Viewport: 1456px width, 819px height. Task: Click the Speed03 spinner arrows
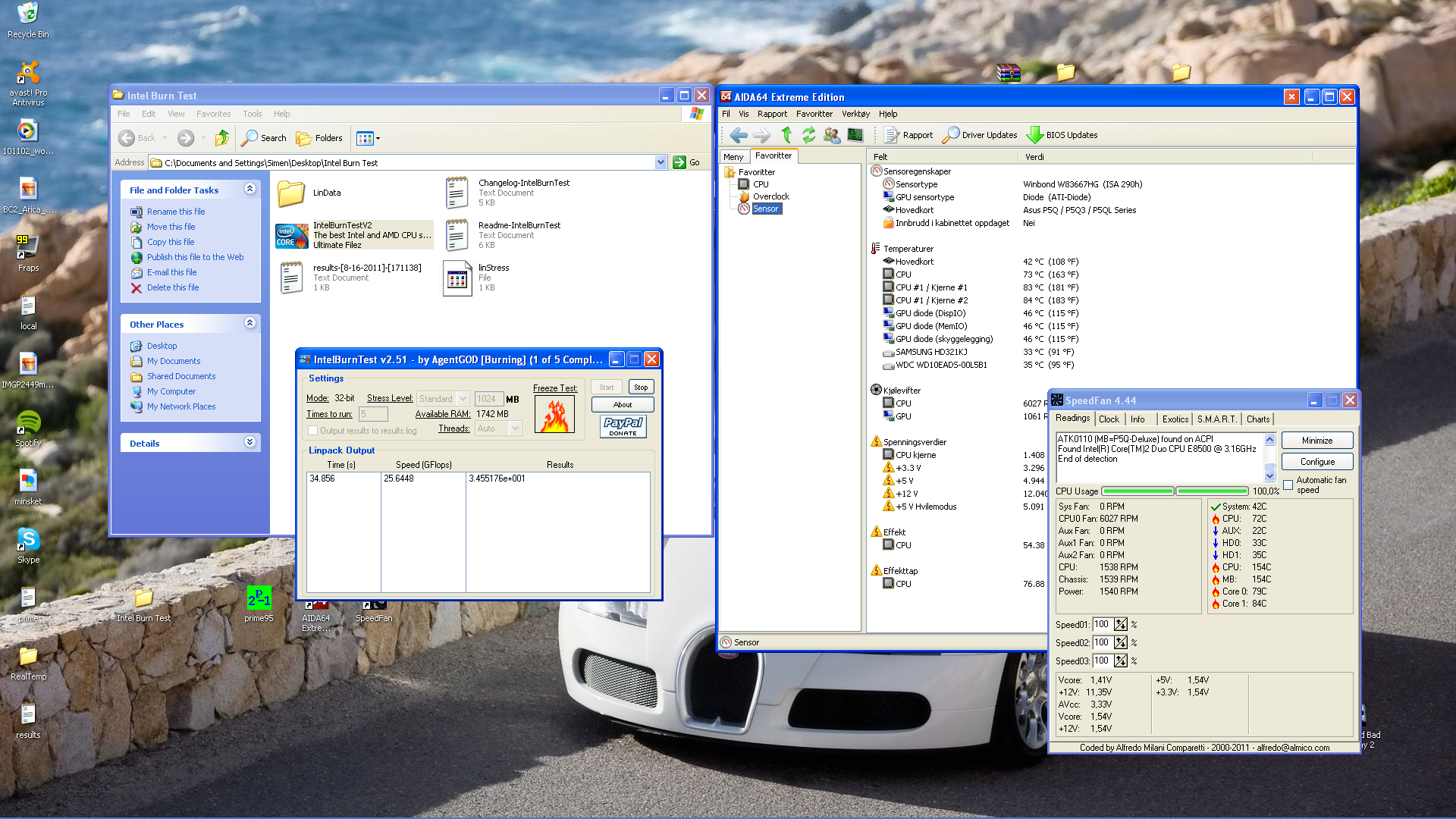pyautogui.click(x=1120, y=661)
